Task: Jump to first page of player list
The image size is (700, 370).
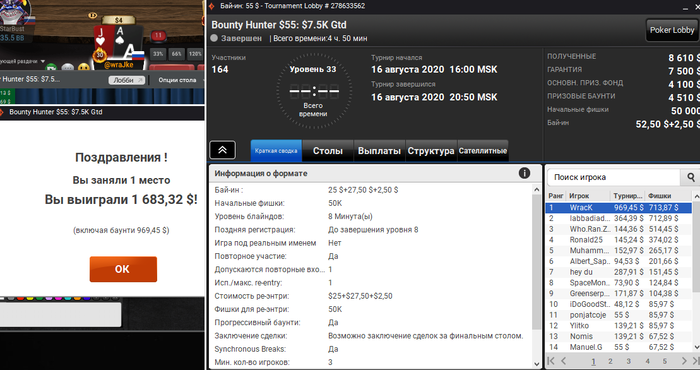Action: 551,361
